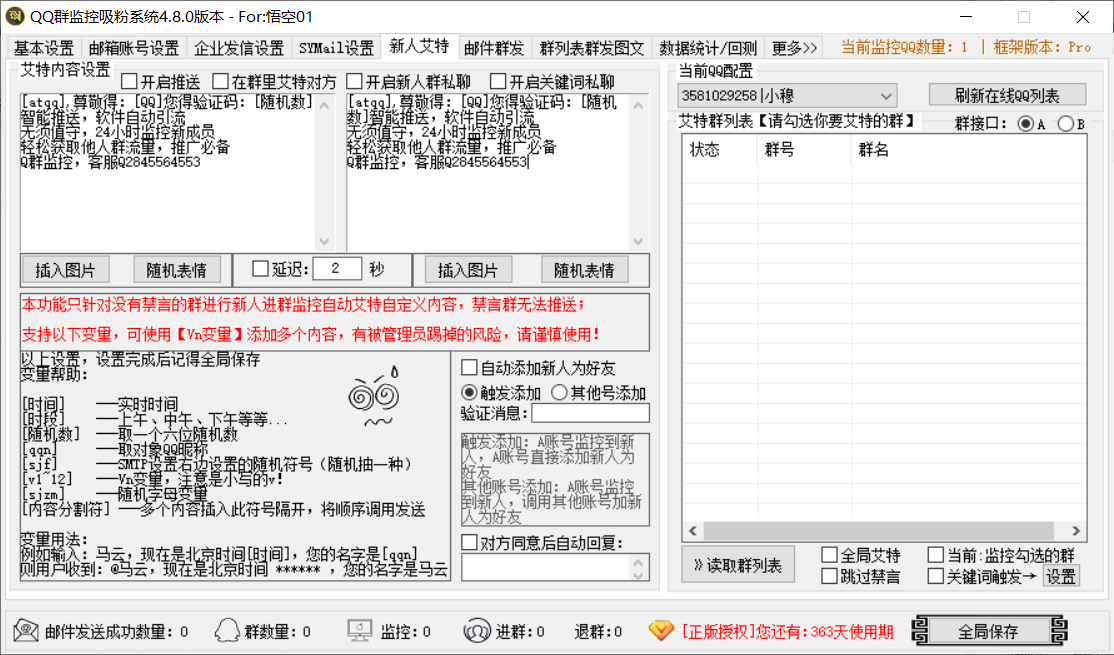This screenshot has width=1114, height=655.
Task: Switch to 邮箱账号设置 tab
Action: pyautogui.click(x=134, y=48)
